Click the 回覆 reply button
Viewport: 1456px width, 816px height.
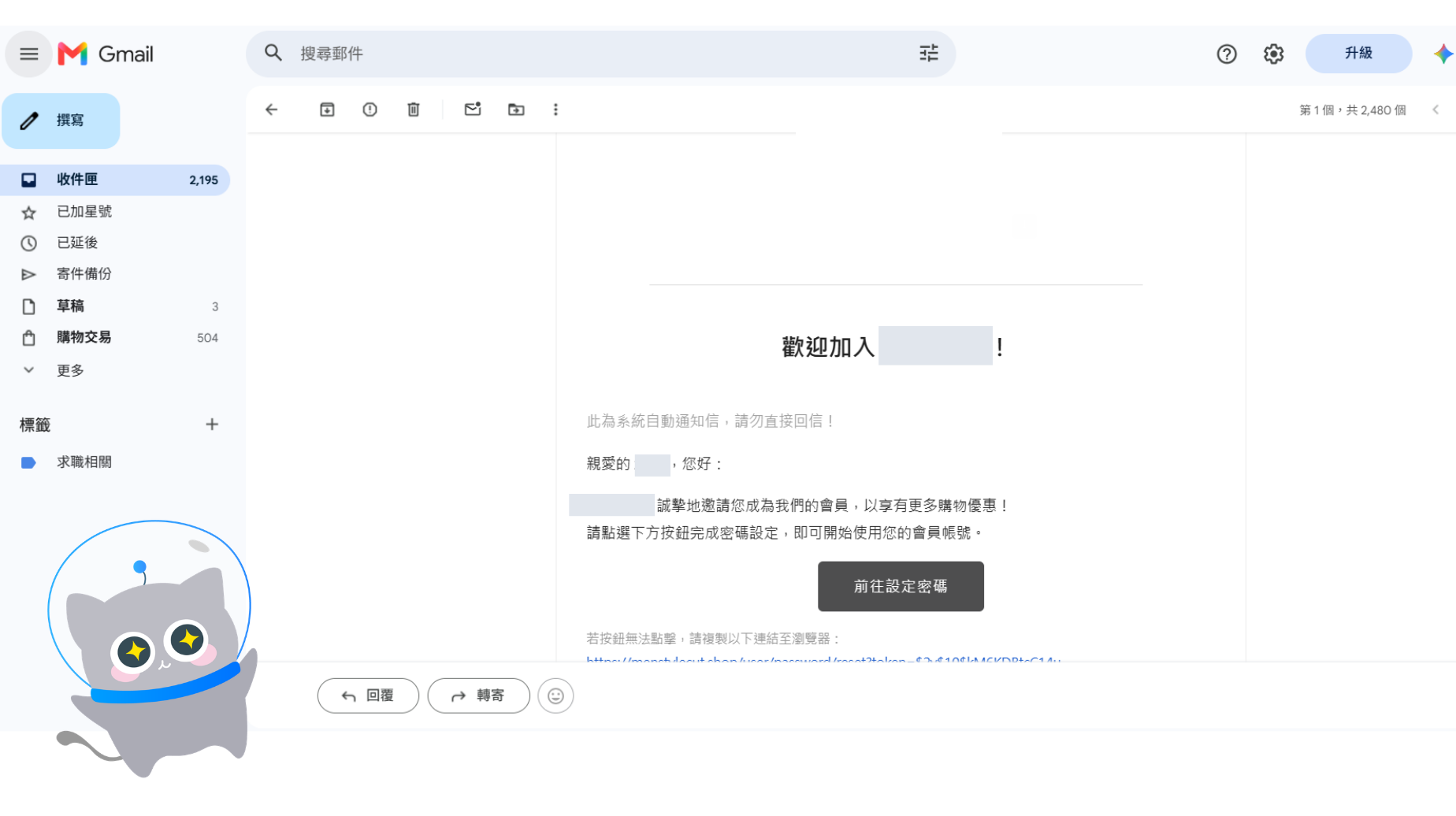(368, 695)
